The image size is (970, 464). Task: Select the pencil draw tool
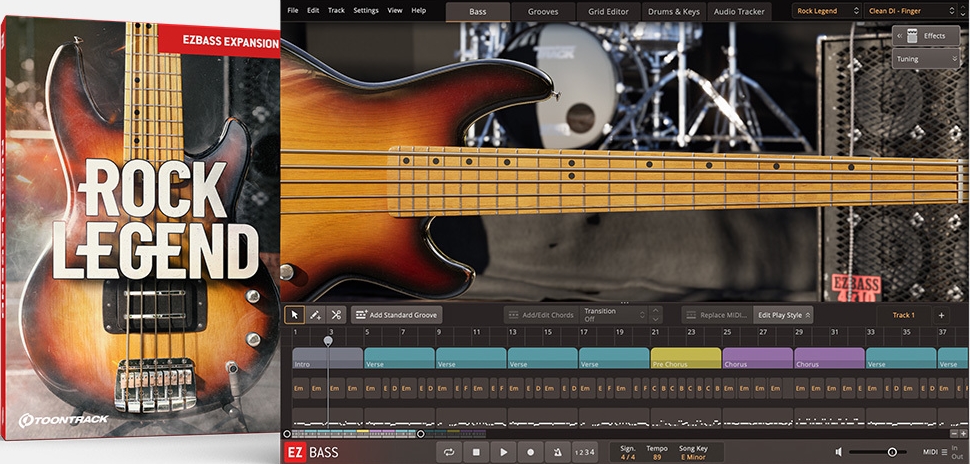pos(315,315)
